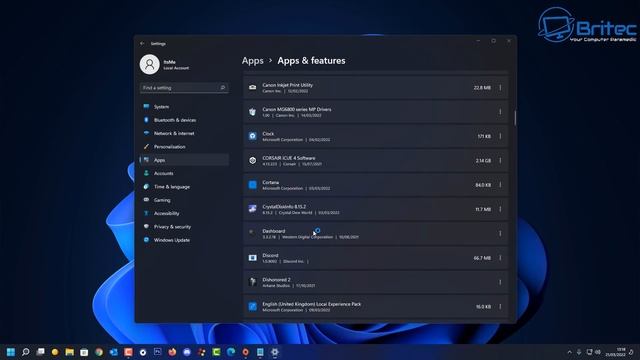Open the Windows Start menu

tap(11, 352)
